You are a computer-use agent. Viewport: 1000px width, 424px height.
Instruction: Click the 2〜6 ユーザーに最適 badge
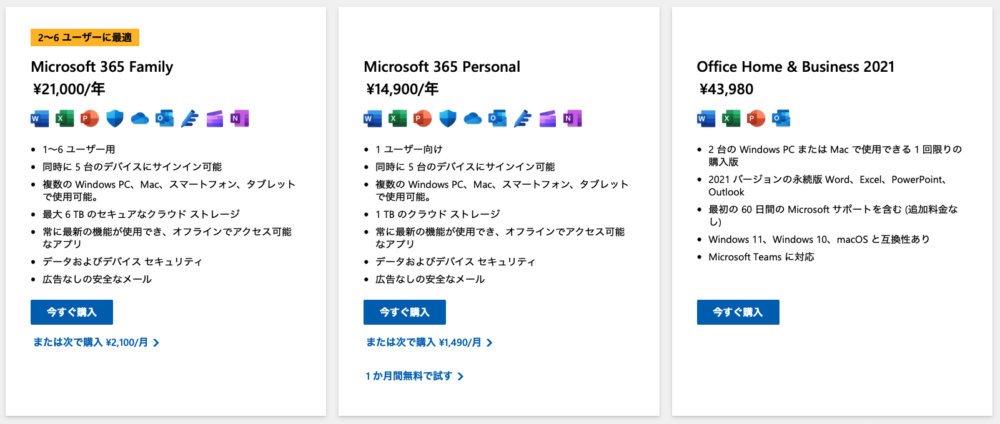pos(85,38)
